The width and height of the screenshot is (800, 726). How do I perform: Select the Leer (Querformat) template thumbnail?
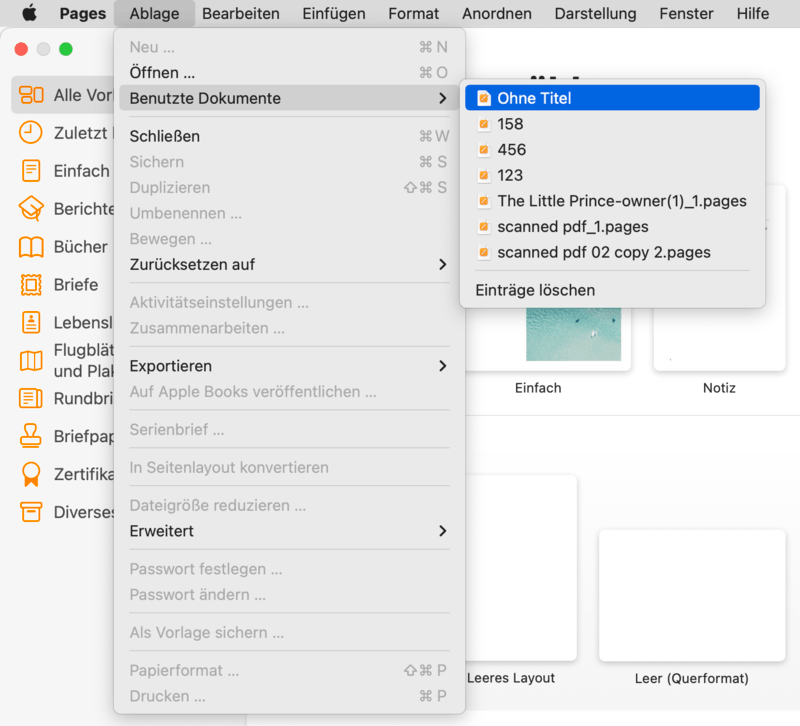[x=691, y=594]
